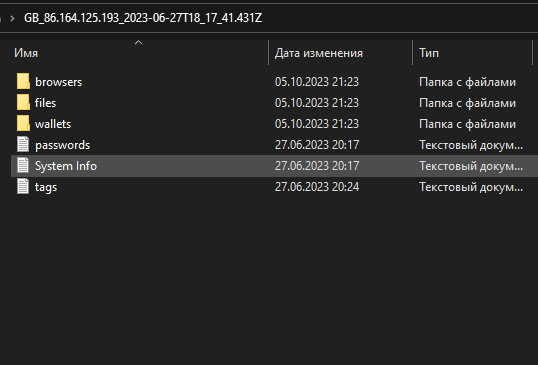Click the browsers date 05.10.2023 21:23
Image resolution: width=538 pixels, height=365 pixels.
click(317, 82)
